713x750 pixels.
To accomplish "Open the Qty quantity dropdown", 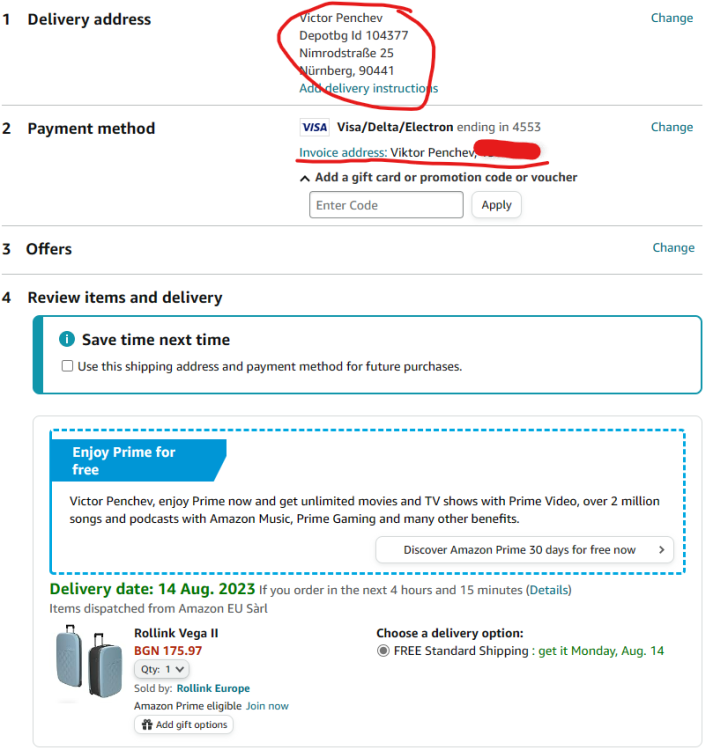I will tap(162, 669).
